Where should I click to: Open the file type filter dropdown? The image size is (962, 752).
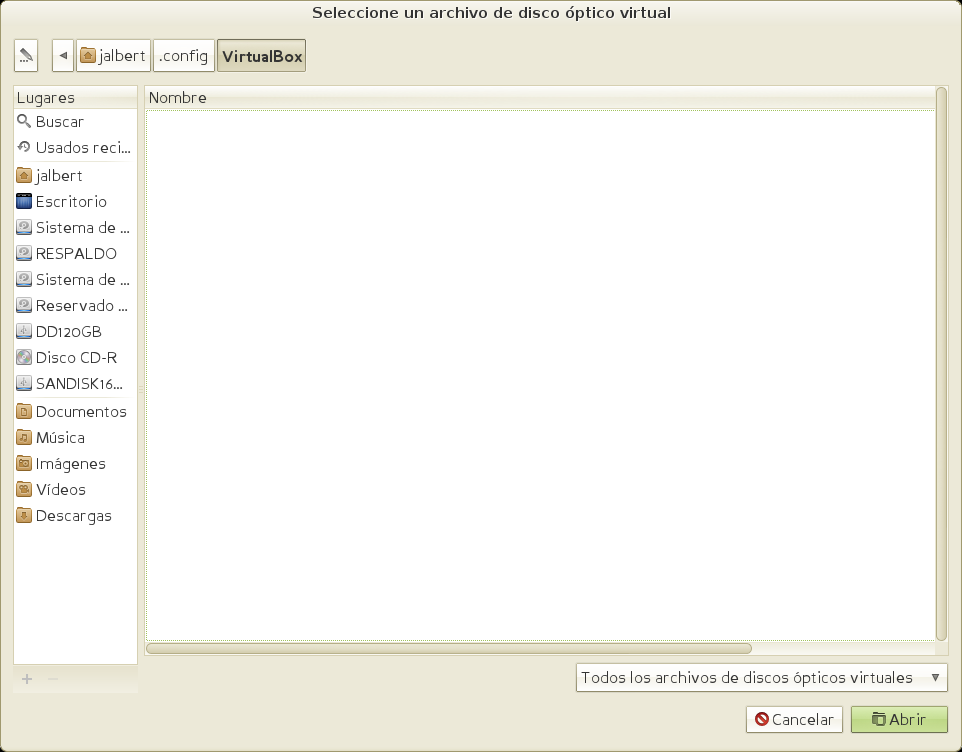click(x=762, y=678)
